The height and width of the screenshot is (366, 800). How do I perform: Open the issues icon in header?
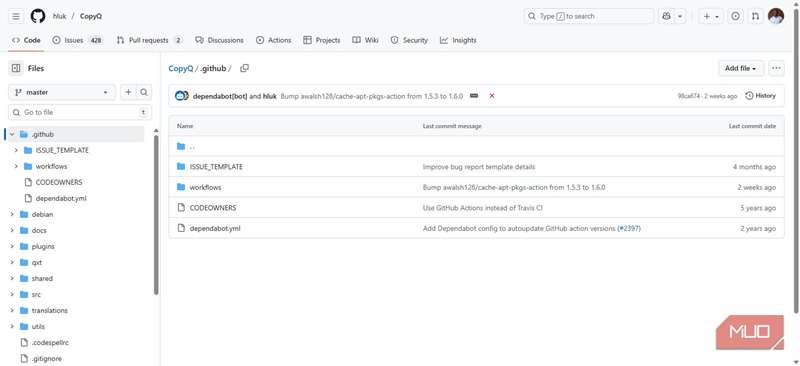735,16
